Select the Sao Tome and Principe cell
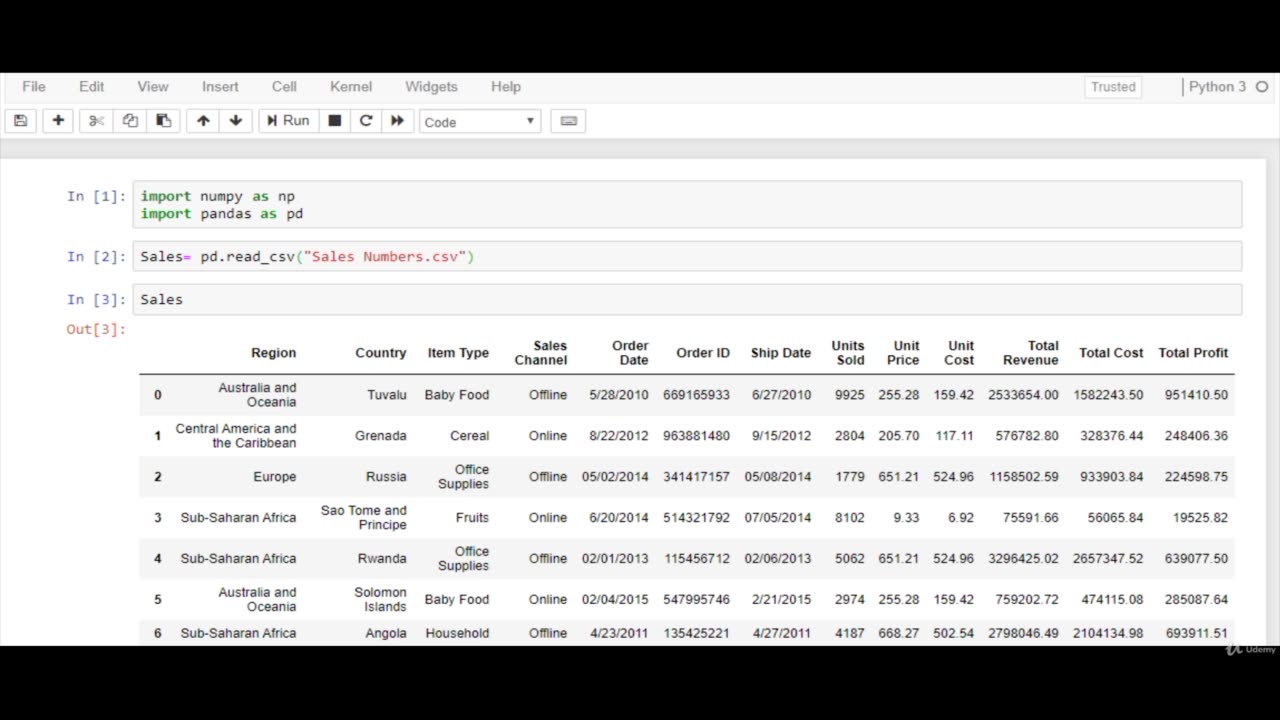Image resolution: width=1280 pixels, height=720 pixels. click(x=364, y=518)
